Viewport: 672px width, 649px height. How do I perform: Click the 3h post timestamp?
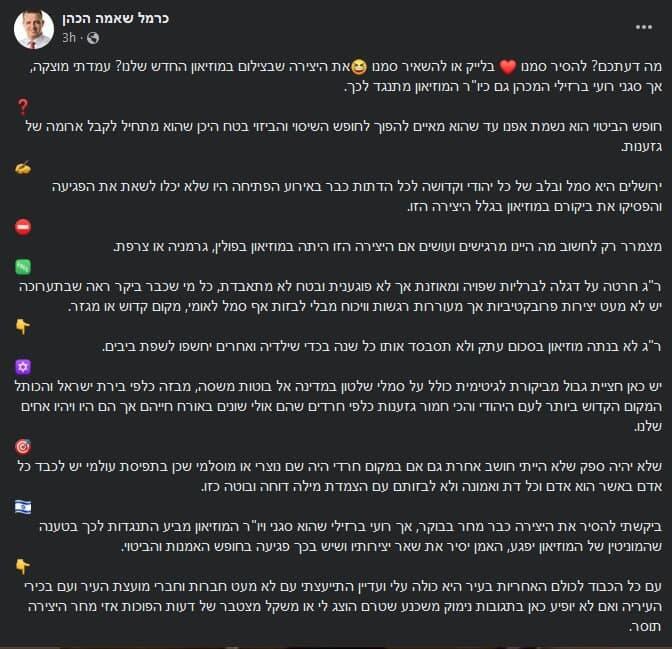pyautogui.click(x=69, y=38)
